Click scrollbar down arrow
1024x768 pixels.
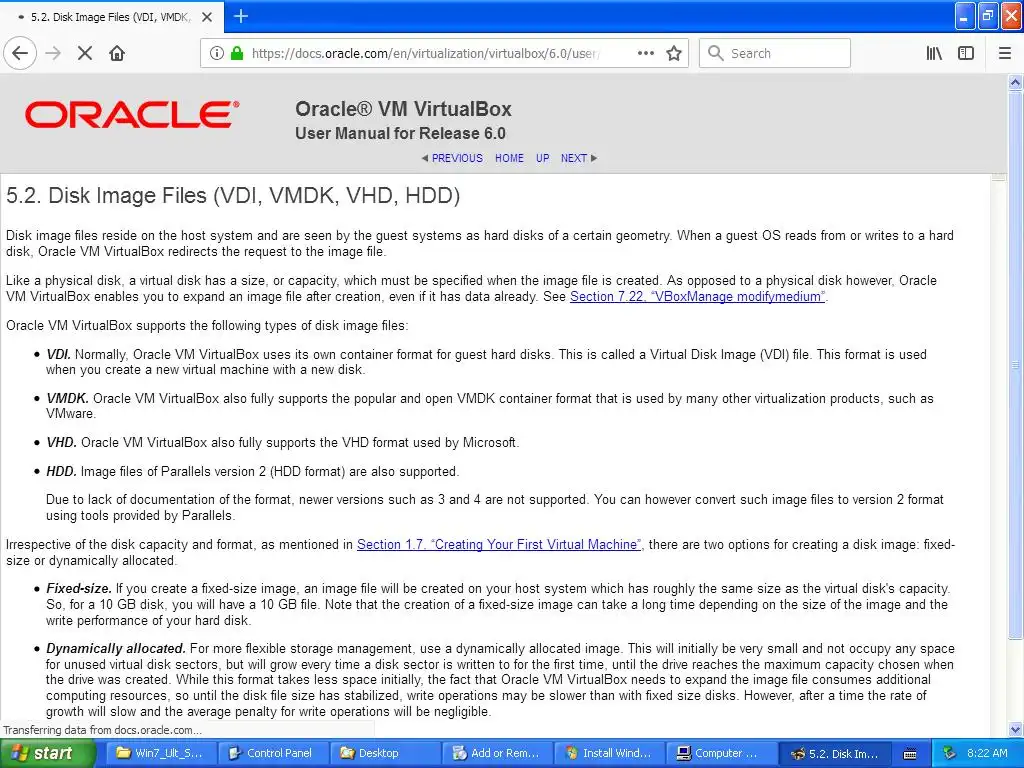(x=1016, y=729)
